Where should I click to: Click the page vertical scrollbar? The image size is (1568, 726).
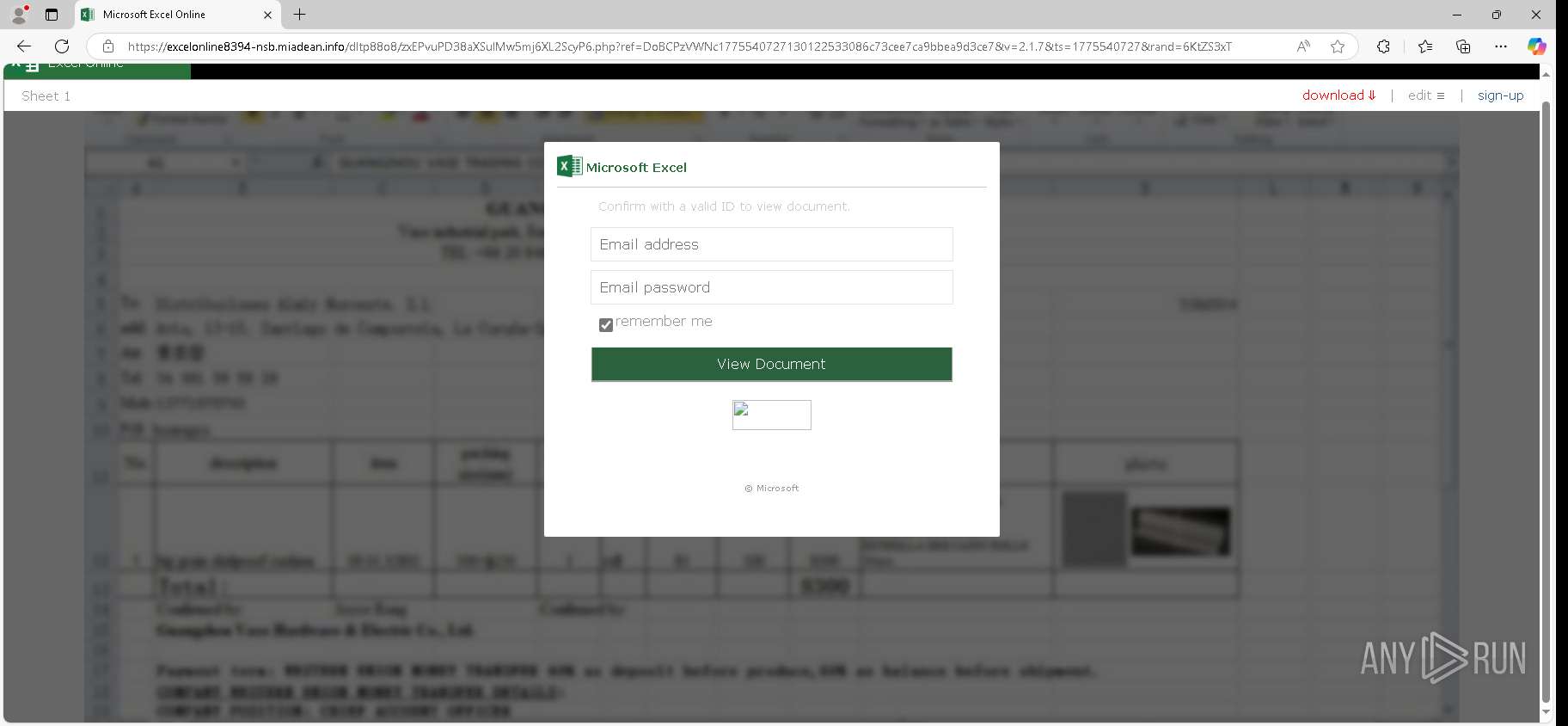point(1546,403)
